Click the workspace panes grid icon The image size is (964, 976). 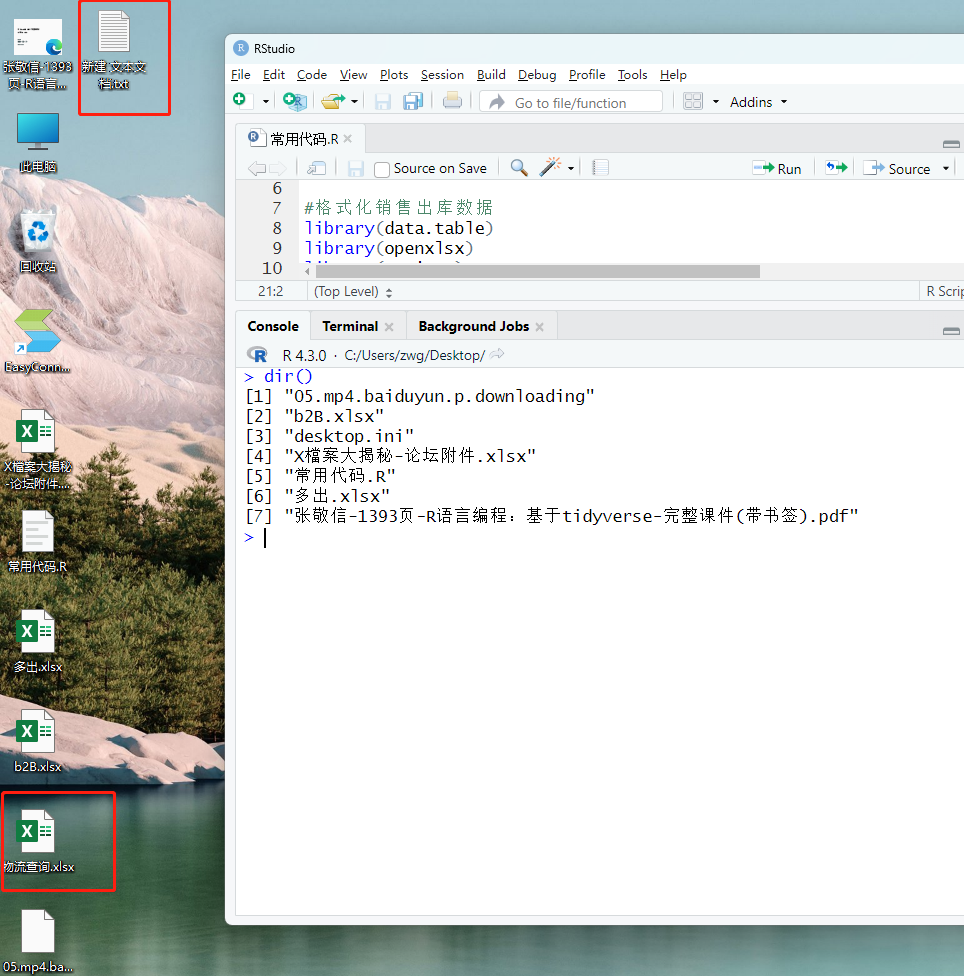pos(693,101)
